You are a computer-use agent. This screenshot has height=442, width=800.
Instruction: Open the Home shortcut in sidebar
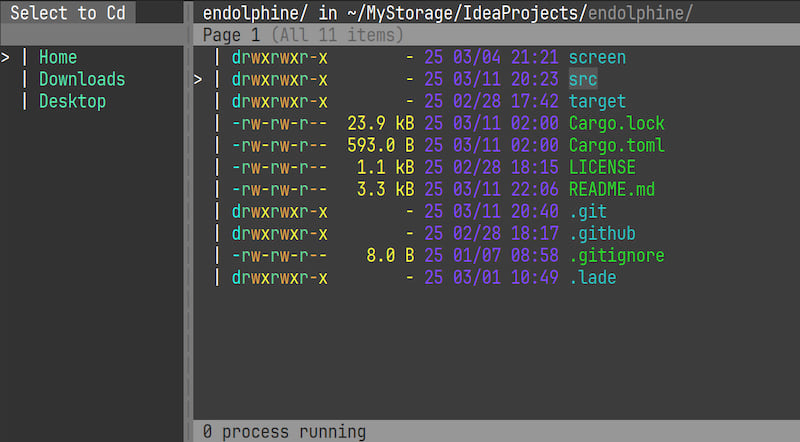click(x=57, y=57)
